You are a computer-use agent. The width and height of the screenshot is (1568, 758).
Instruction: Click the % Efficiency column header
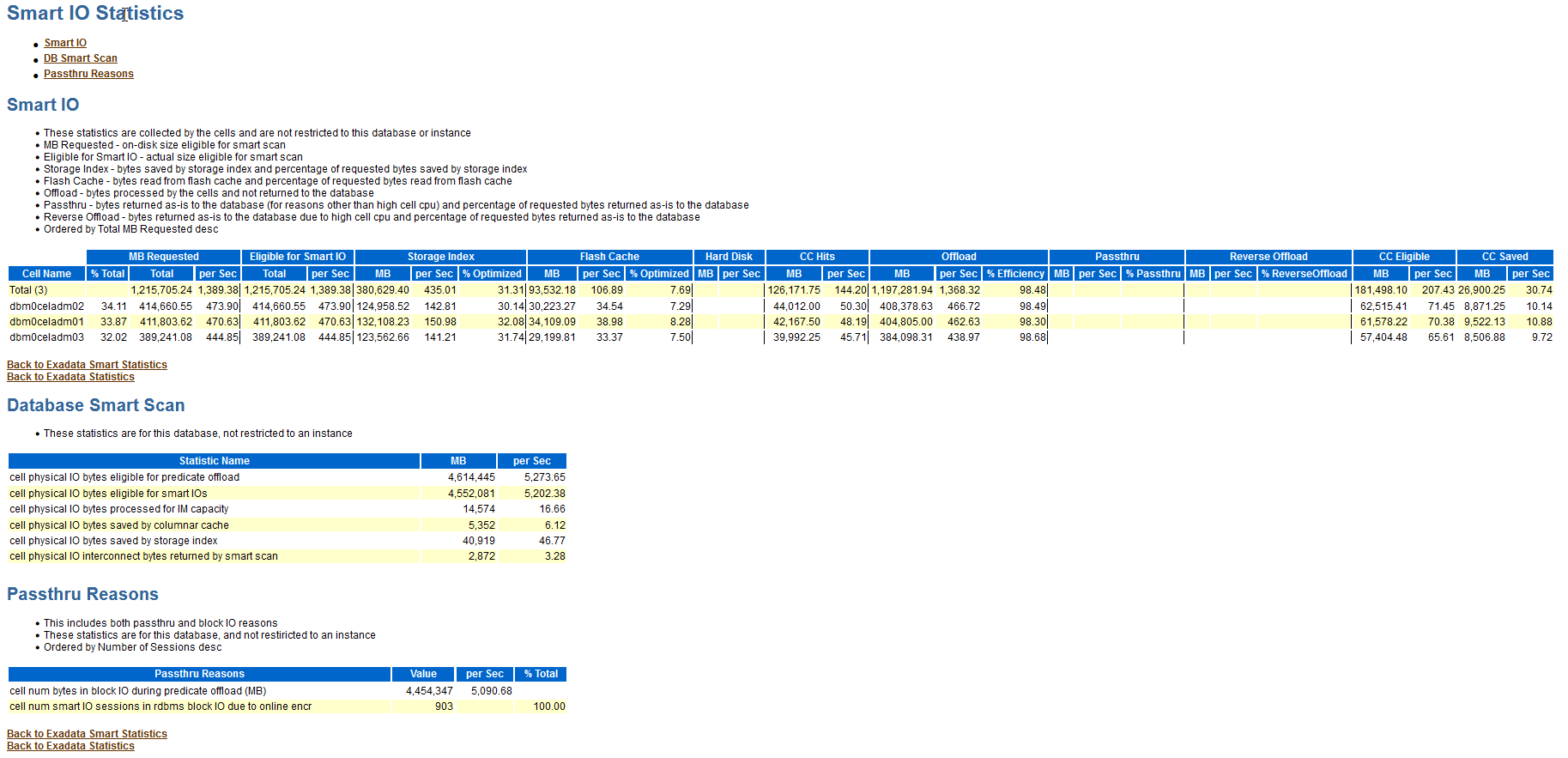(1015, 274)
